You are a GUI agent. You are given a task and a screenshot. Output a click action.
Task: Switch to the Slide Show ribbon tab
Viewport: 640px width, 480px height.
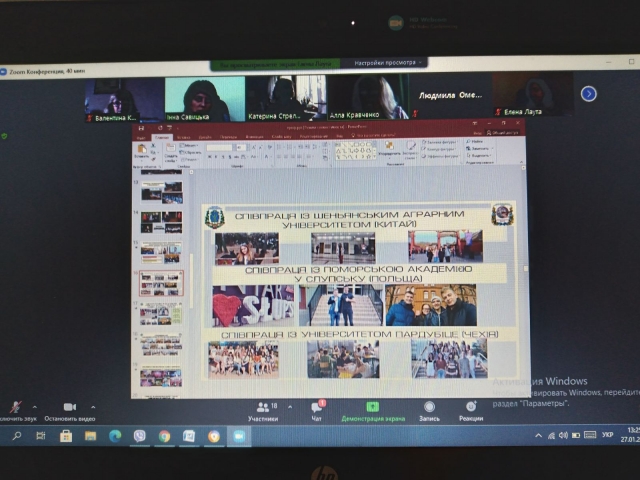point(282,137)
